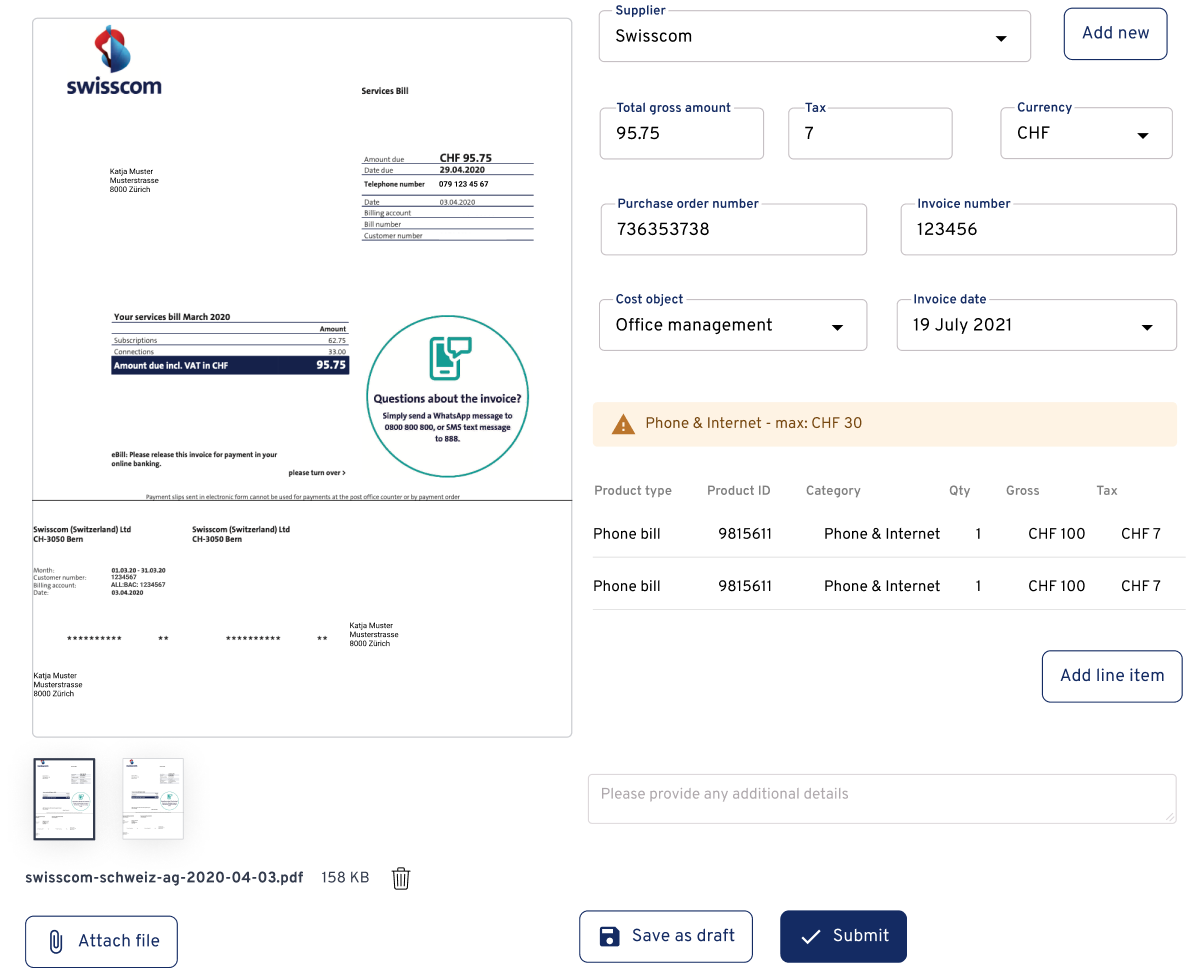Click the Add new supplier button

click(x=1115, y=33)
